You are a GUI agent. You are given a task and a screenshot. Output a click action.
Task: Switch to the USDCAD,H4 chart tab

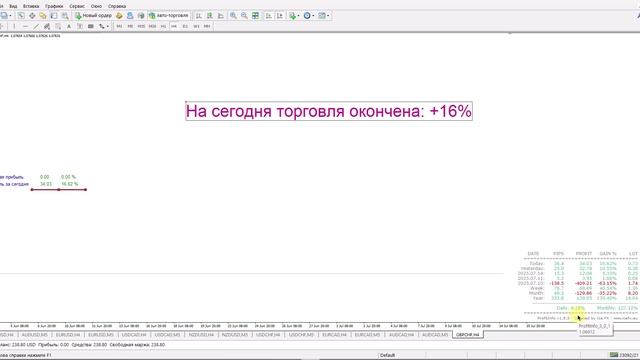point(134,335)
